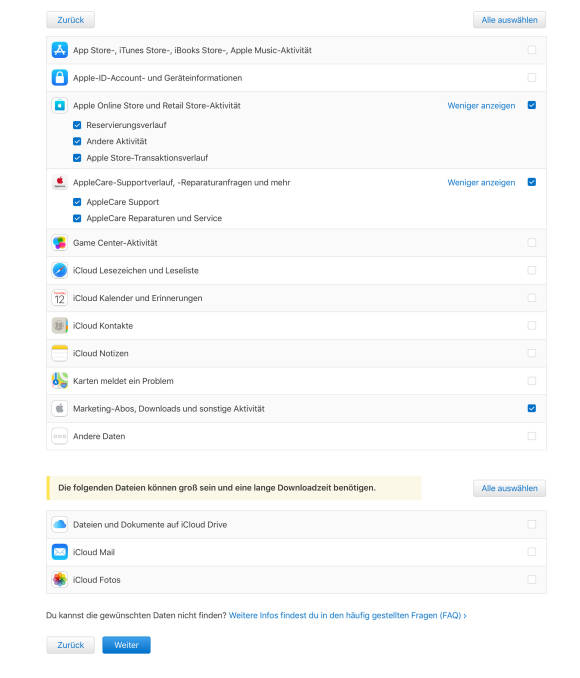
Task: Click the iCloud Drive cloud icon
Action: click(x=60, y=524)
